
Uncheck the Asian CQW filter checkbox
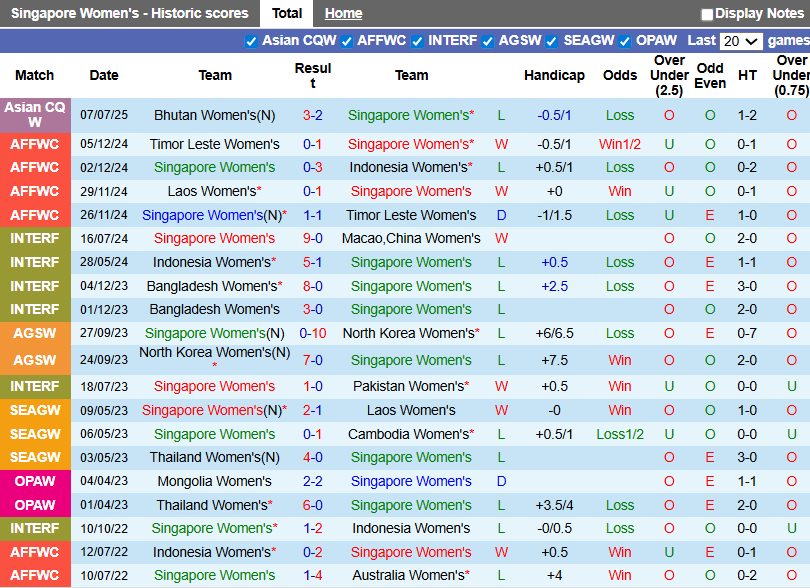(251, 41)
